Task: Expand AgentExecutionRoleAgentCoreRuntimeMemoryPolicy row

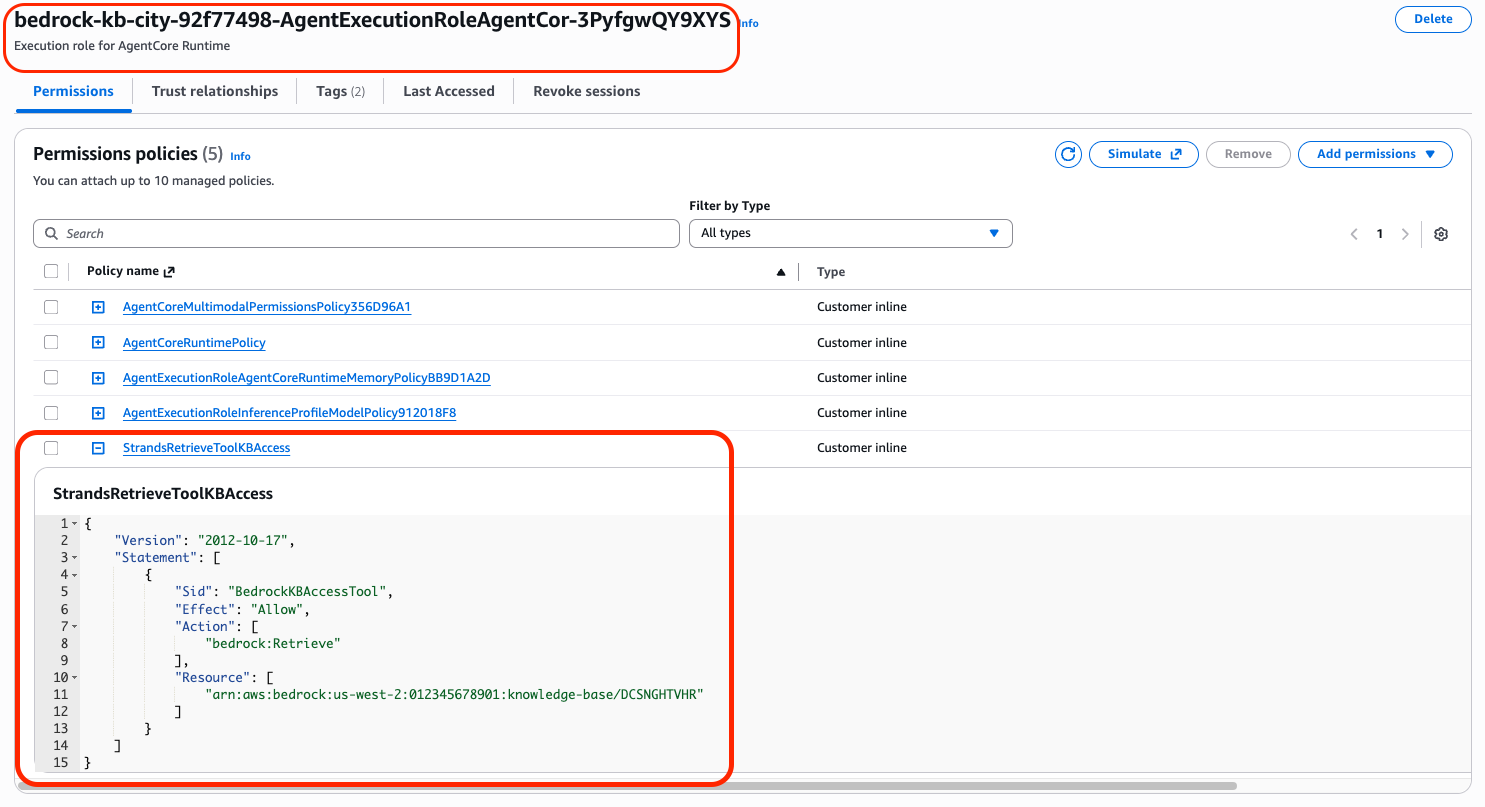Action: [98, 378]
